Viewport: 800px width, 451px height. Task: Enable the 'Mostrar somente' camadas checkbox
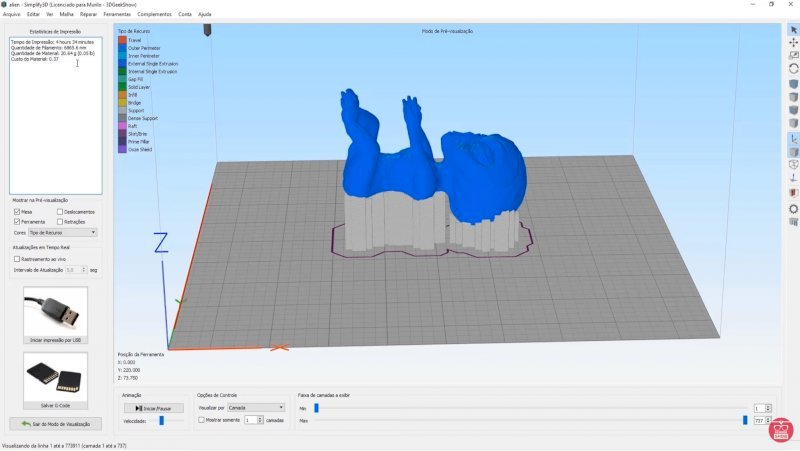pyautogui.click(x=202, y=421)
